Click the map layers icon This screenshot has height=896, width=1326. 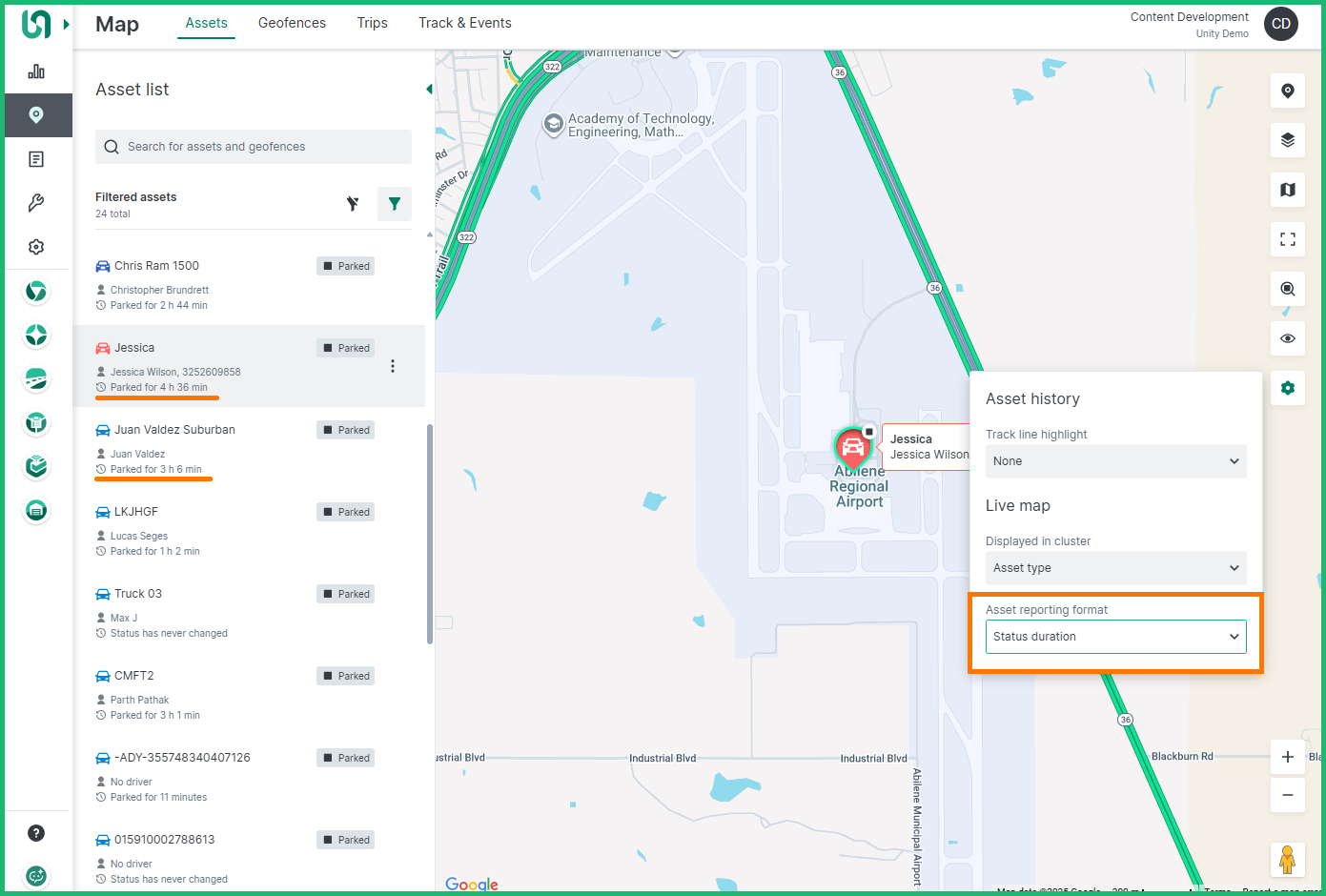[1287, 140]
